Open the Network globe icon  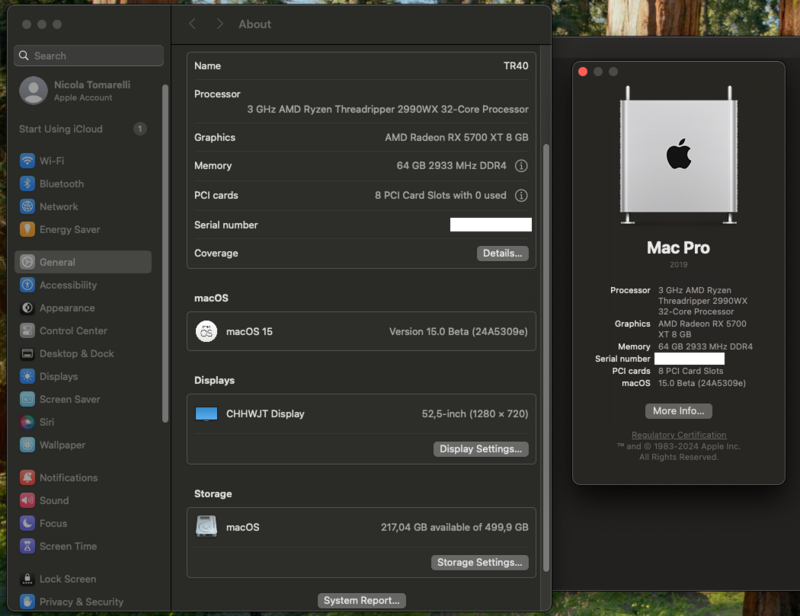[27, 207]
